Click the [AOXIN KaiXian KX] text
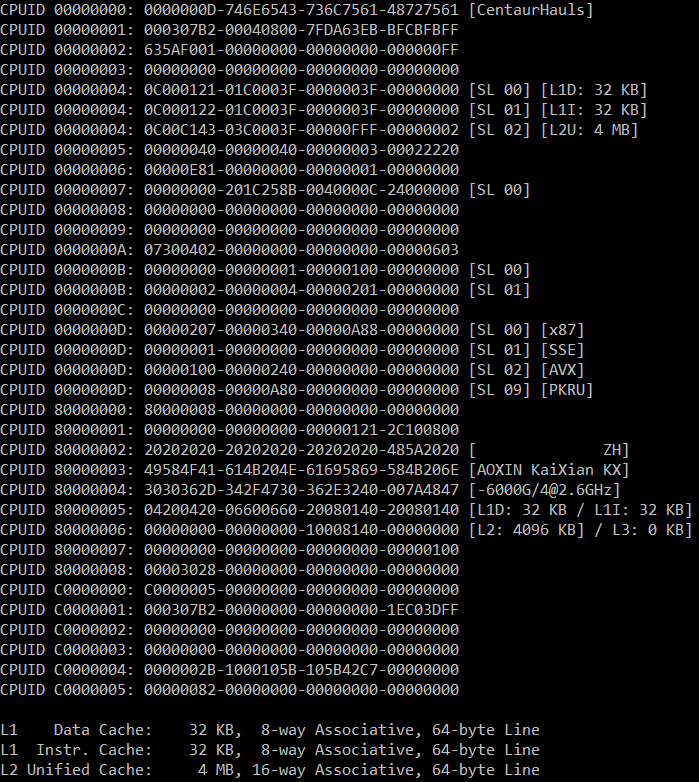Screen dimensions: 699x782 (x=549, y=470)
